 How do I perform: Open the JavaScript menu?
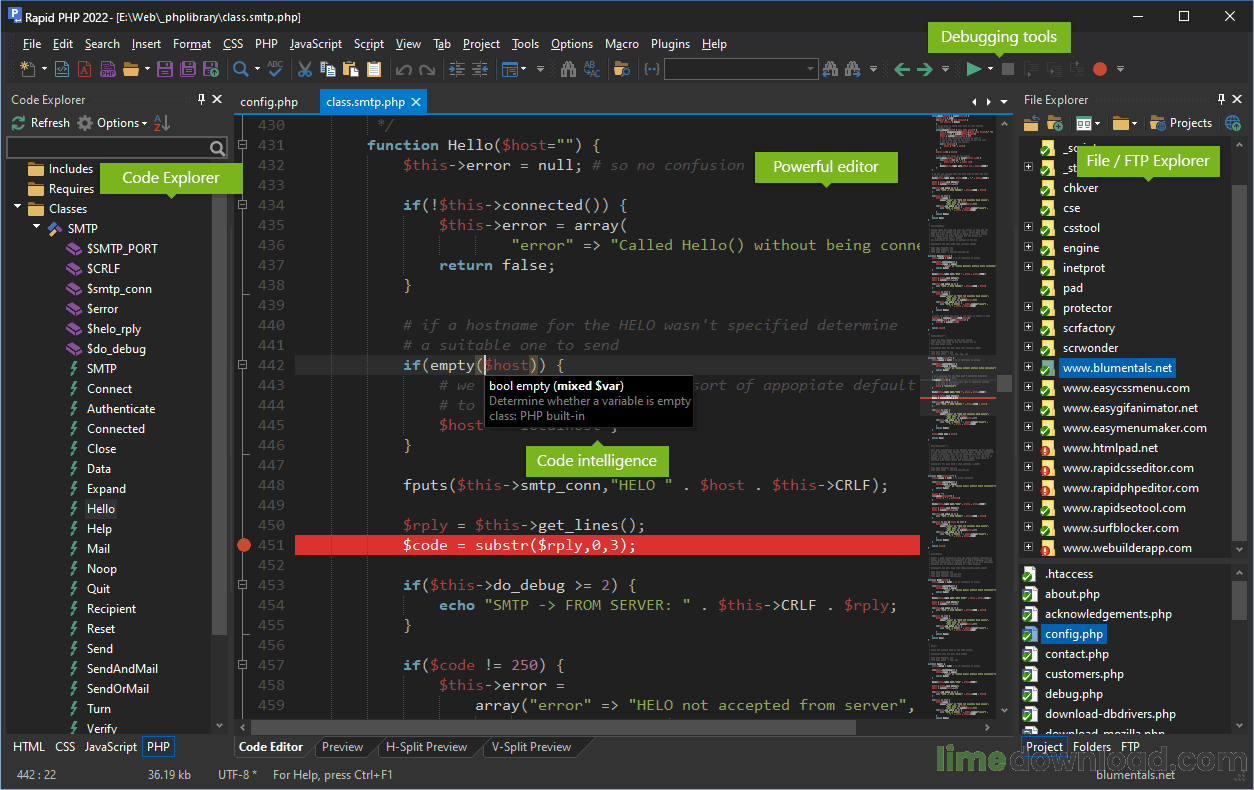tap(315, 44)
